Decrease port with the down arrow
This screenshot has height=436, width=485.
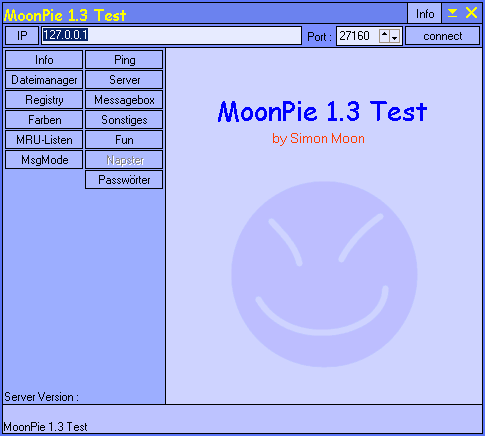point(395,38)
